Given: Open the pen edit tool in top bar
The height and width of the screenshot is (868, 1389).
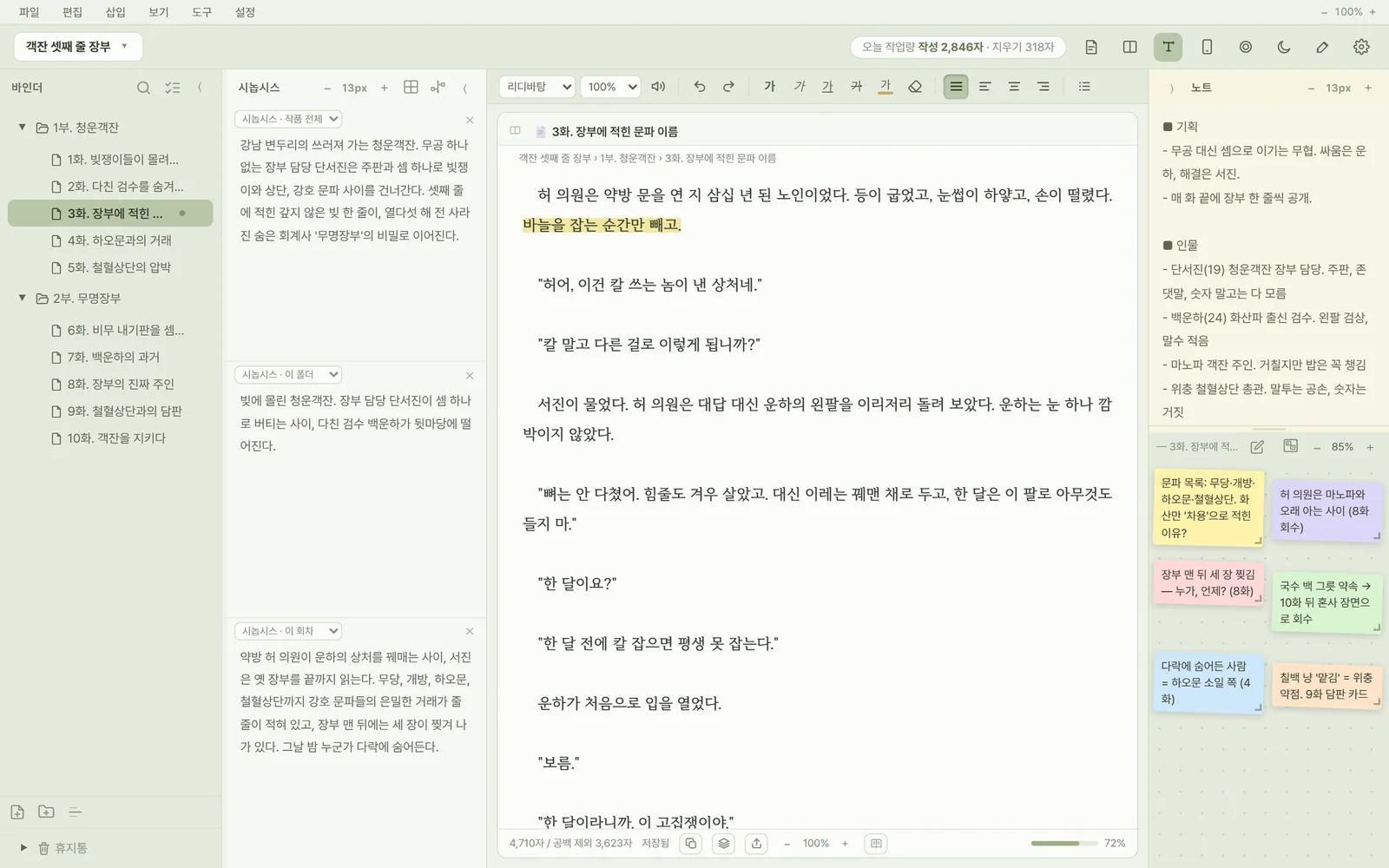Looking at the screenshot, I should [x=1322, y=47].
